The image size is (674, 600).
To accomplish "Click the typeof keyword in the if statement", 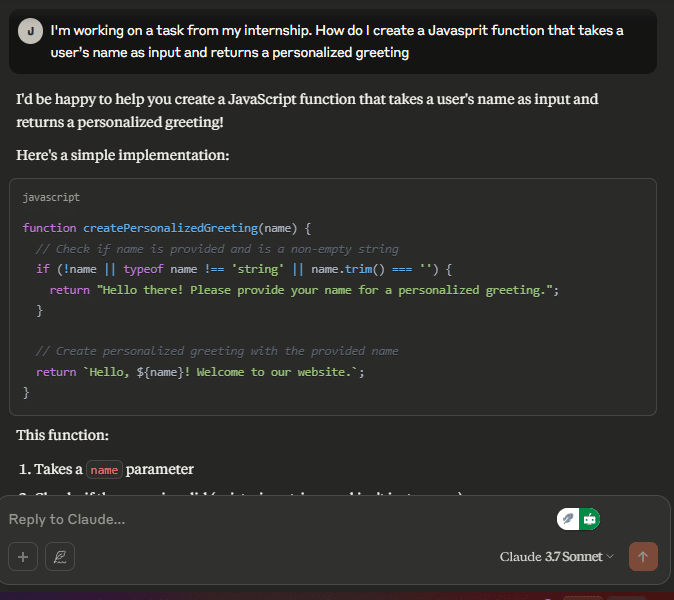I will tap(143, 269).
